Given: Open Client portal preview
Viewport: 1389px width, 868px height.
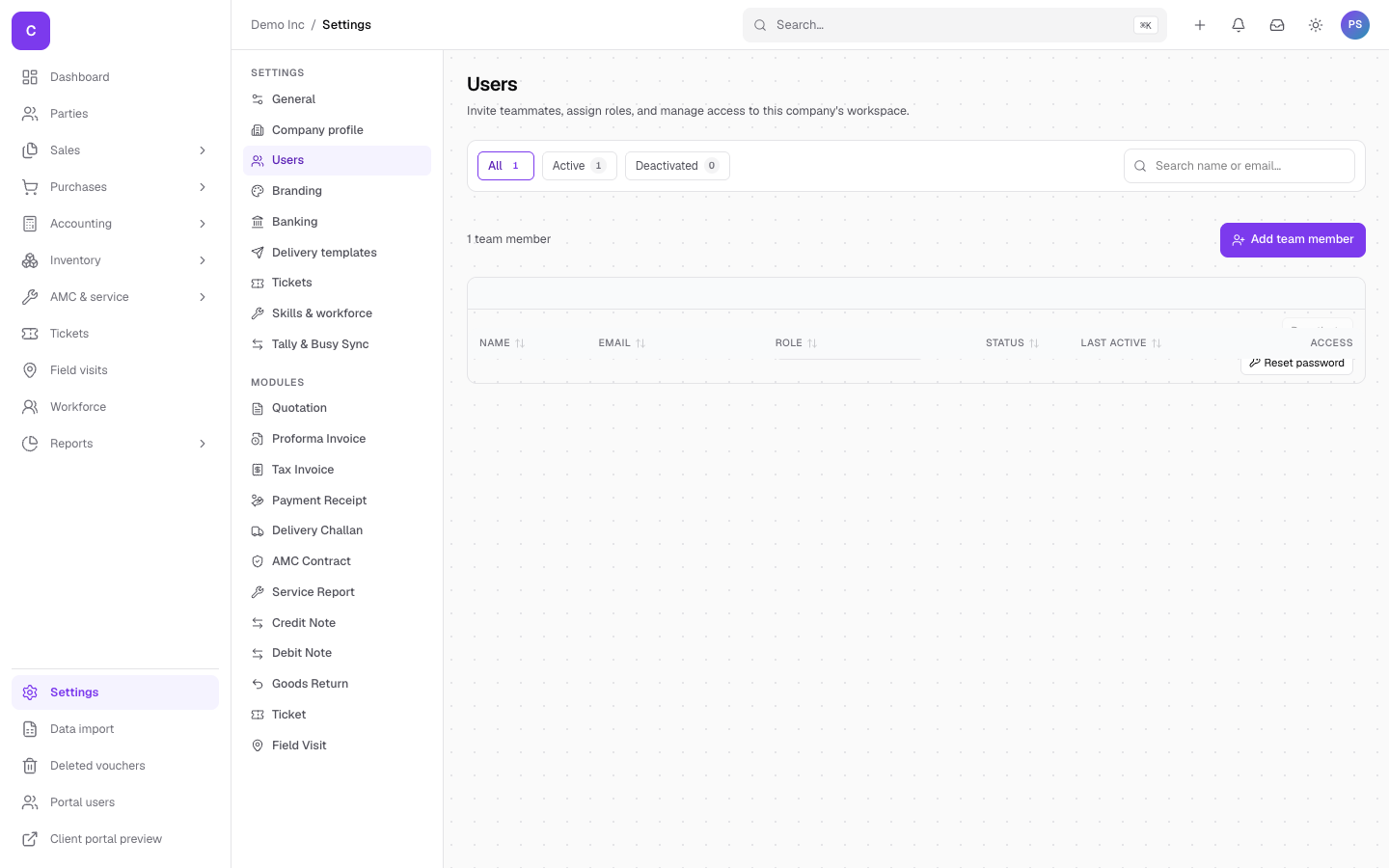Looking at the screenshot, I should point(115,839).
